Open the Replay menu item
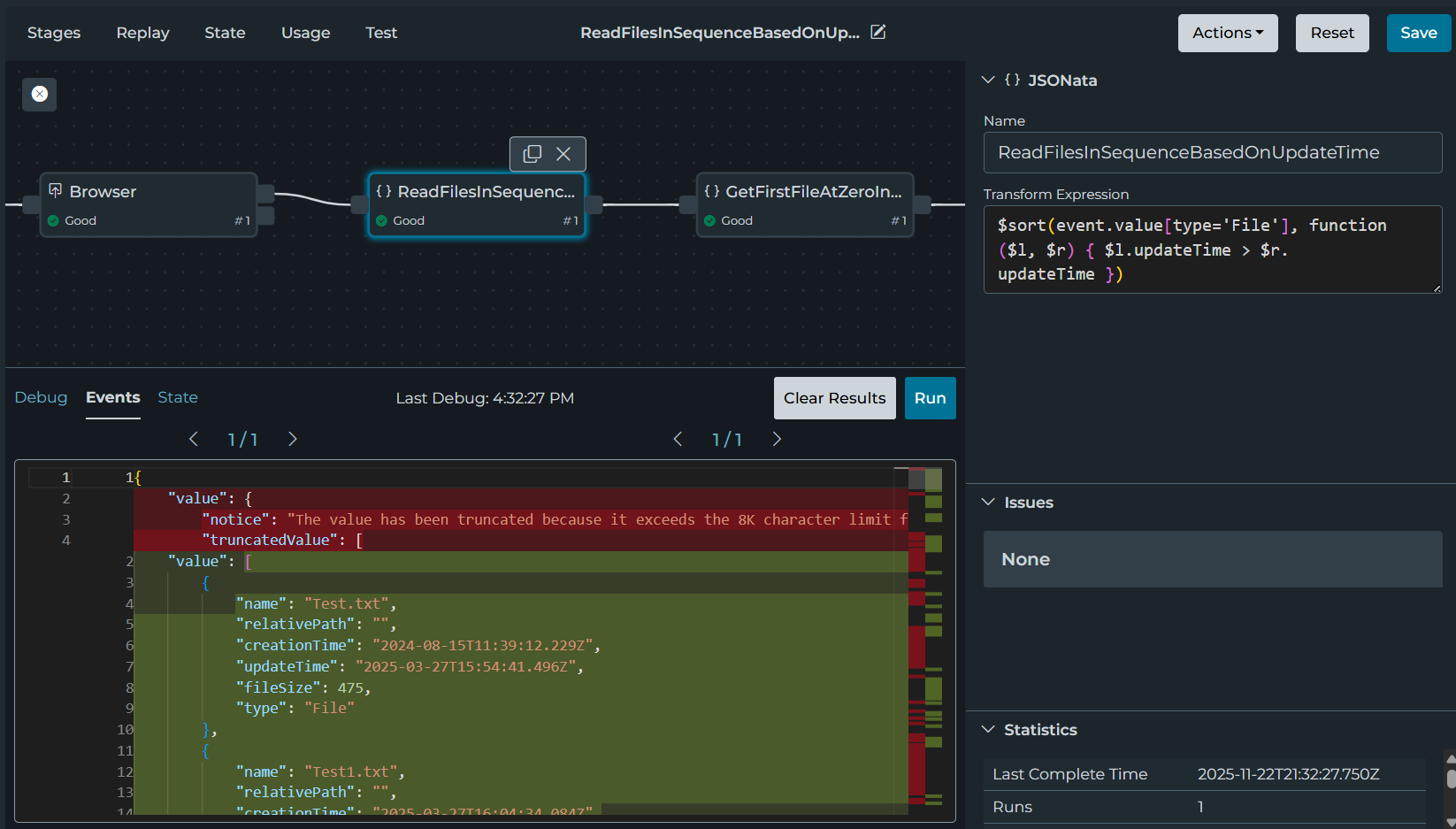 point(142,33)
